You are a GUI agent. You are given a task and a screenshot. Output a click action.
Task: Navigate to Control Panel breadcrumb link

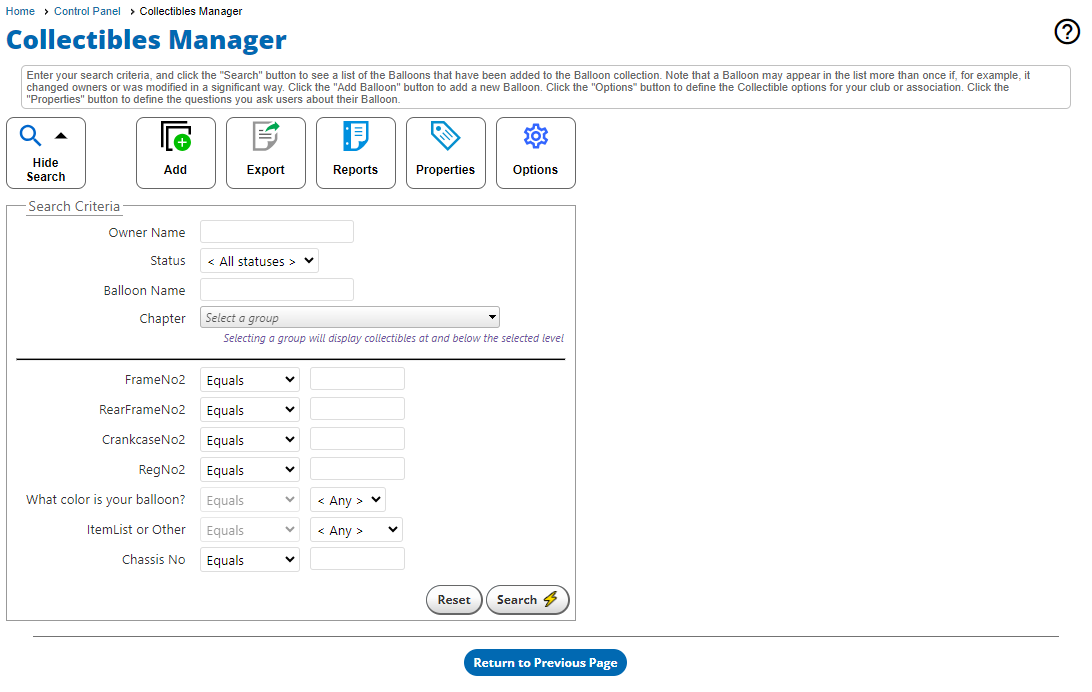87,11
